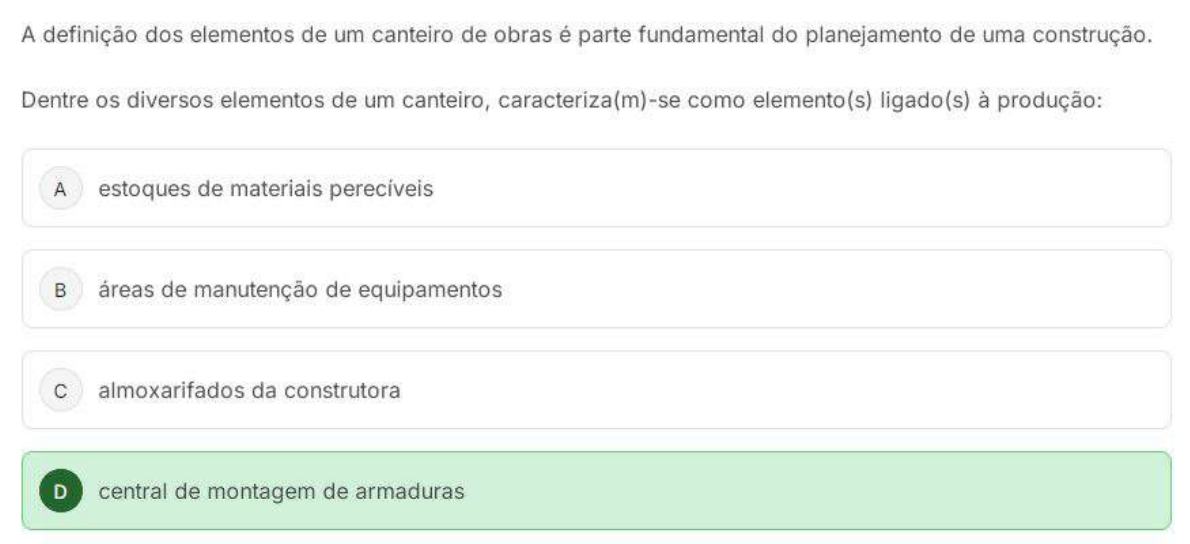Click the highlighted green answer card's empty area

800,492
